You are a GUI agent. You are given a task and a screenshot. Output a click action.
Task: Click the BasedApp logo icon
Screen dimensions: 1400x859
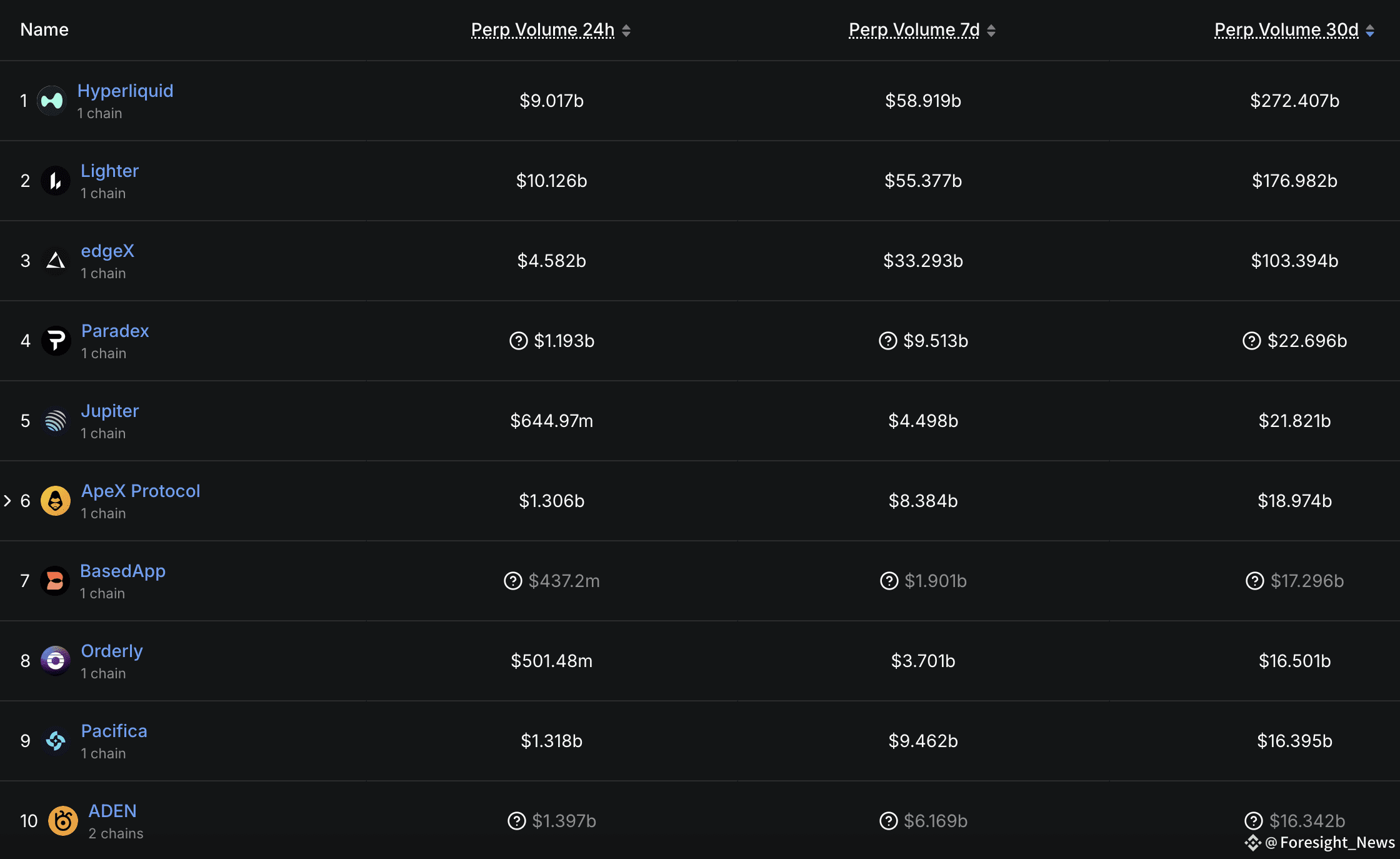click(55, 581)
